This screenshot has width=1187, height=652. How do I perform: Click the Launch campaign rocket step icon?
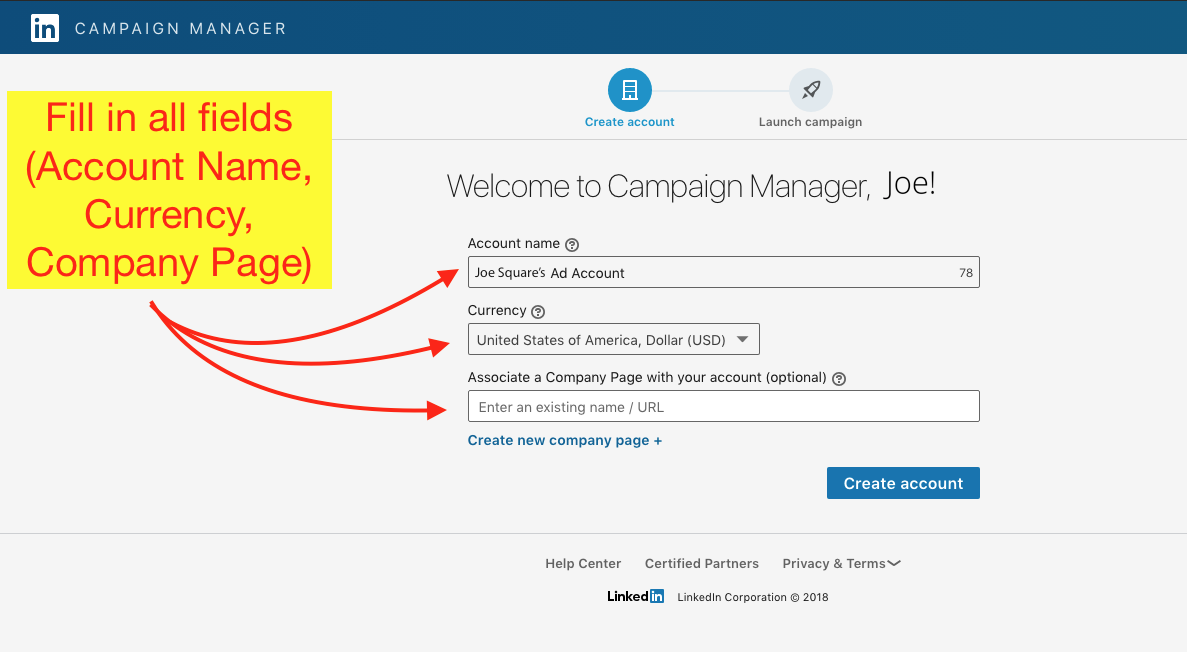(x=811, y=90)
